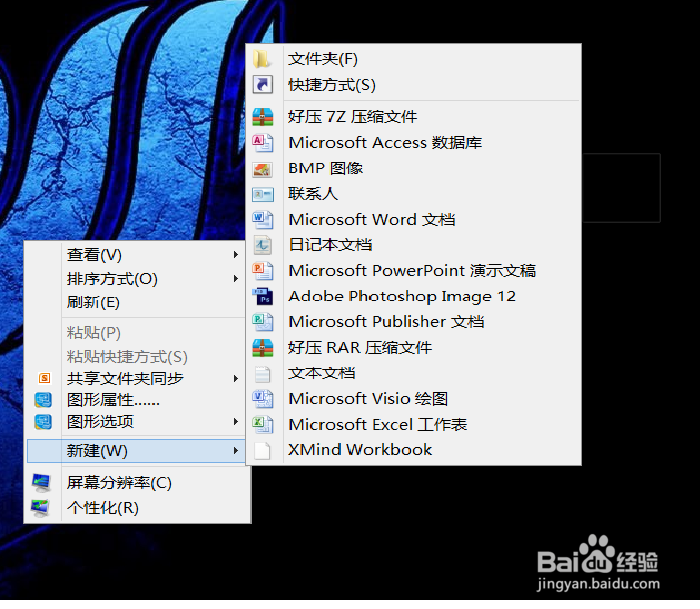
Task: Expand the 排序方式(O) submenu arrow
Action: (x=236, y=279)
